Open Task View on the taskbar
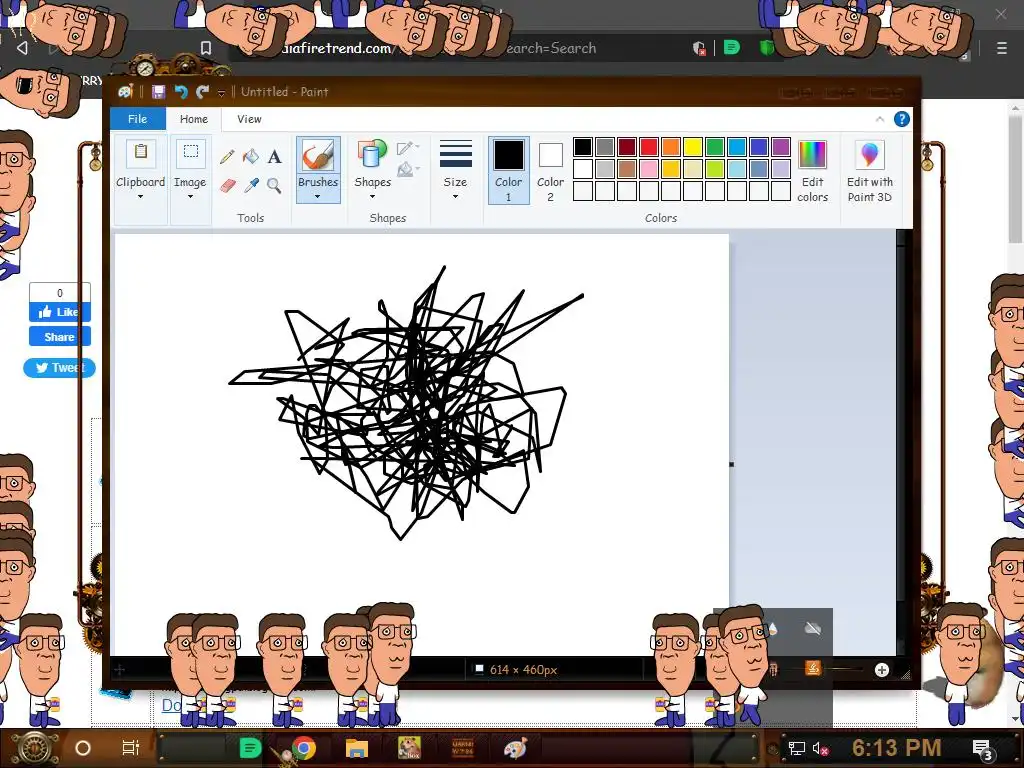This screenshot has width=1024, height=768. tap(131, 748)
